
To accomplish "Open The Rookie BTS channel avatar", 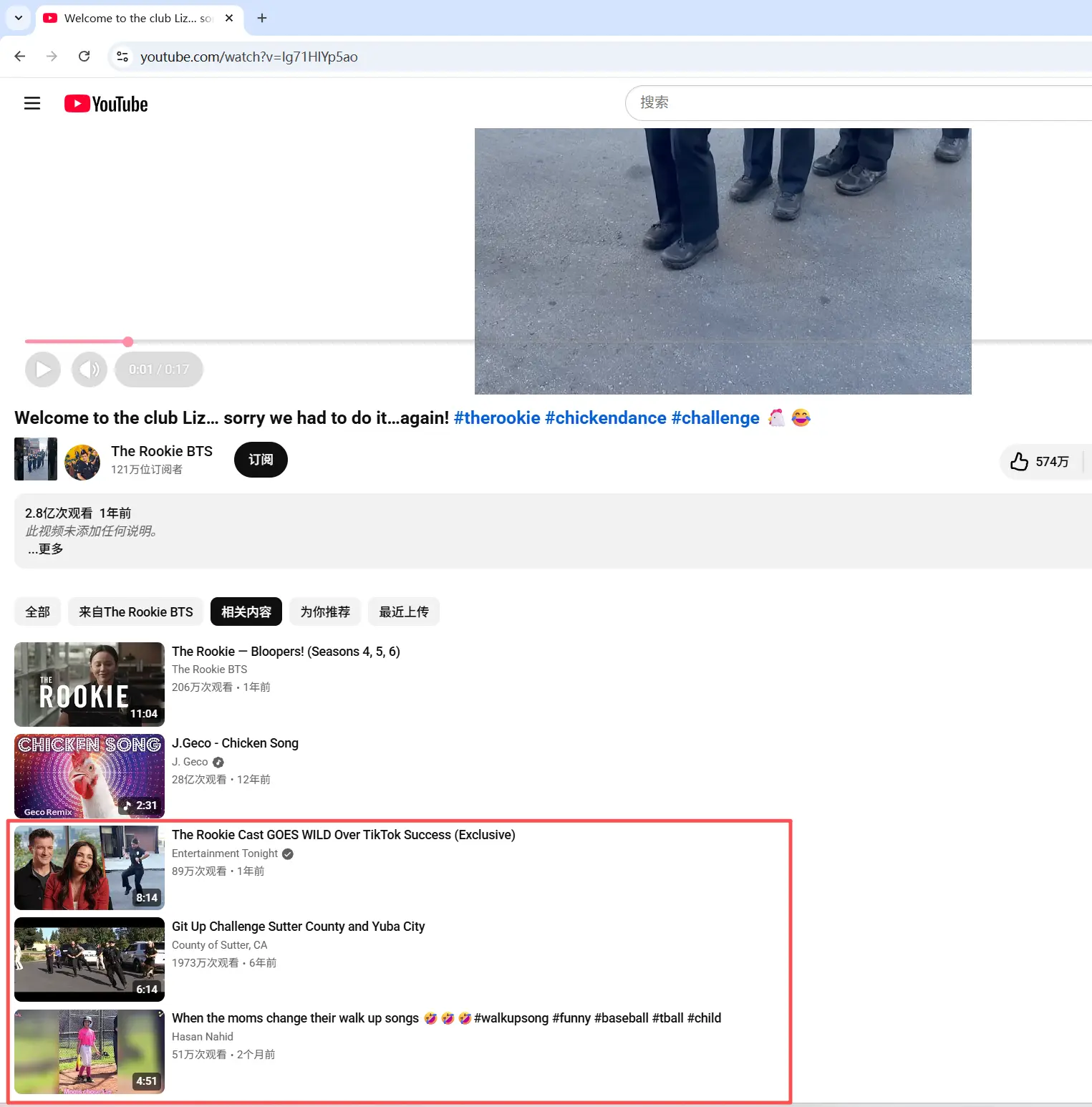I will coord(82,463).
